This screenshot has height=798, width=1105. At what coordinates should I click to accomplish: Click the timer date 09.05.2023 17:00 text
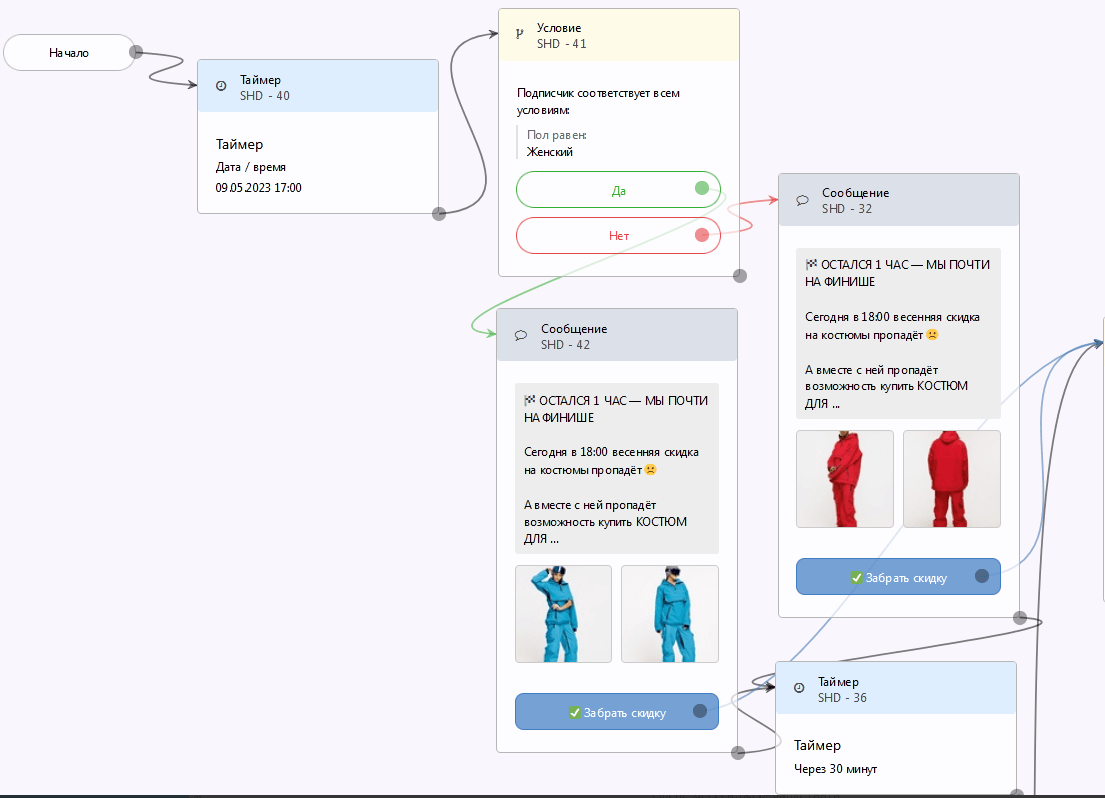[x=258, y=188]
